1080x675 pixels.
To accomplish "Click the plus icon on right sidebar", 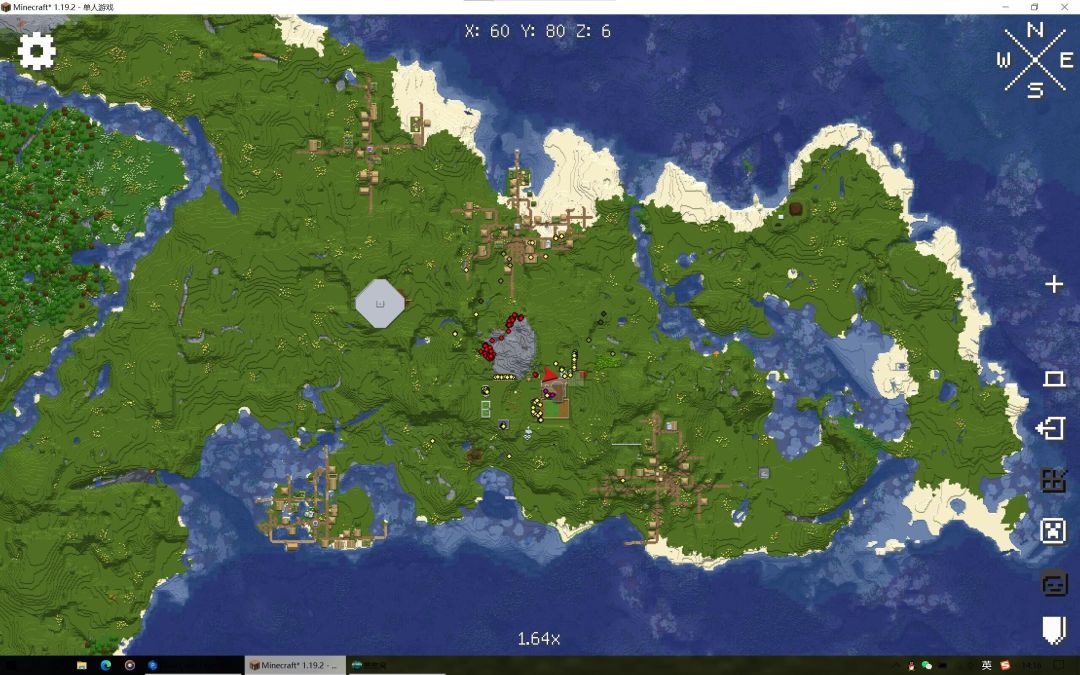I will coord(1054,284).
